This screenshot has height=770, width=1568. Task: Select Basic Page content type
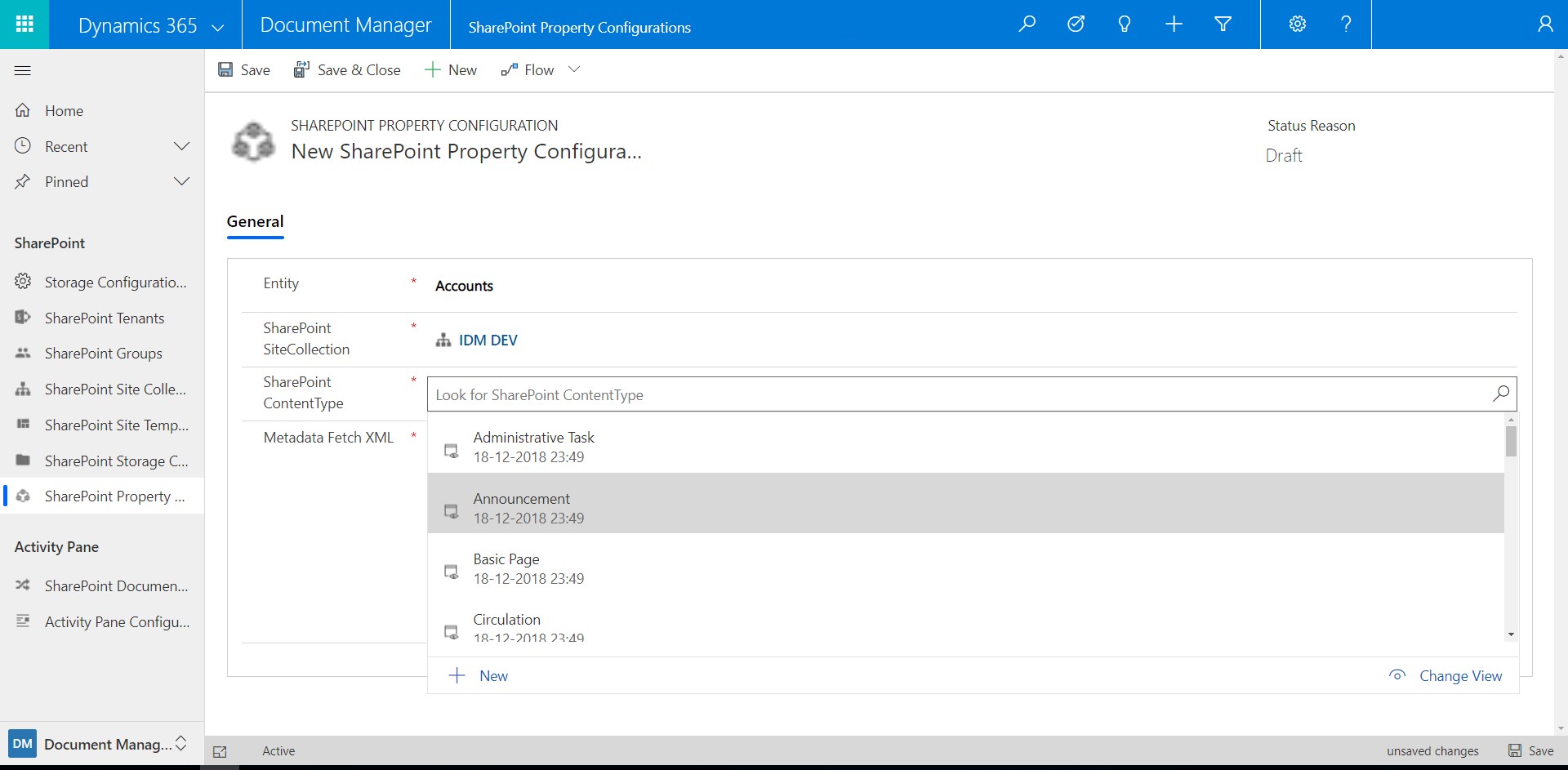click(965, 565)
